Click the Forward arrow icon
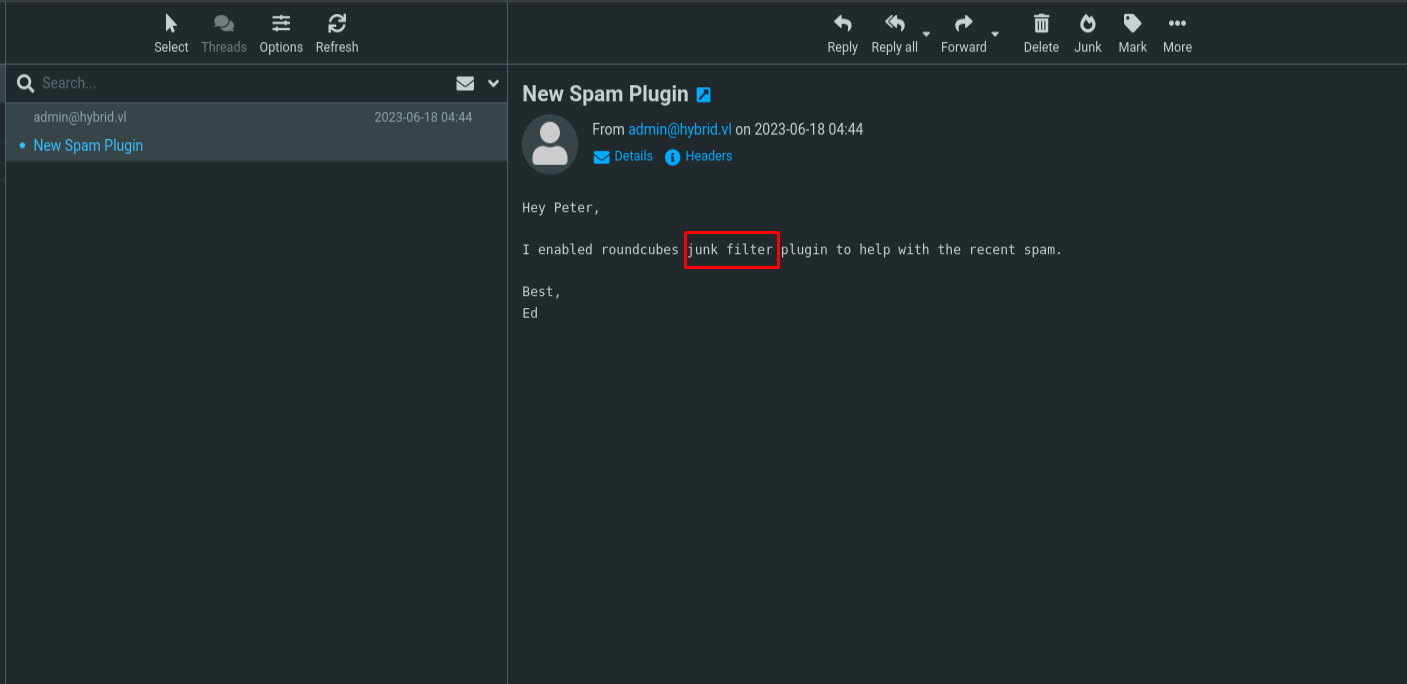This screenshot has height=684, width=1407. point(963,23)
